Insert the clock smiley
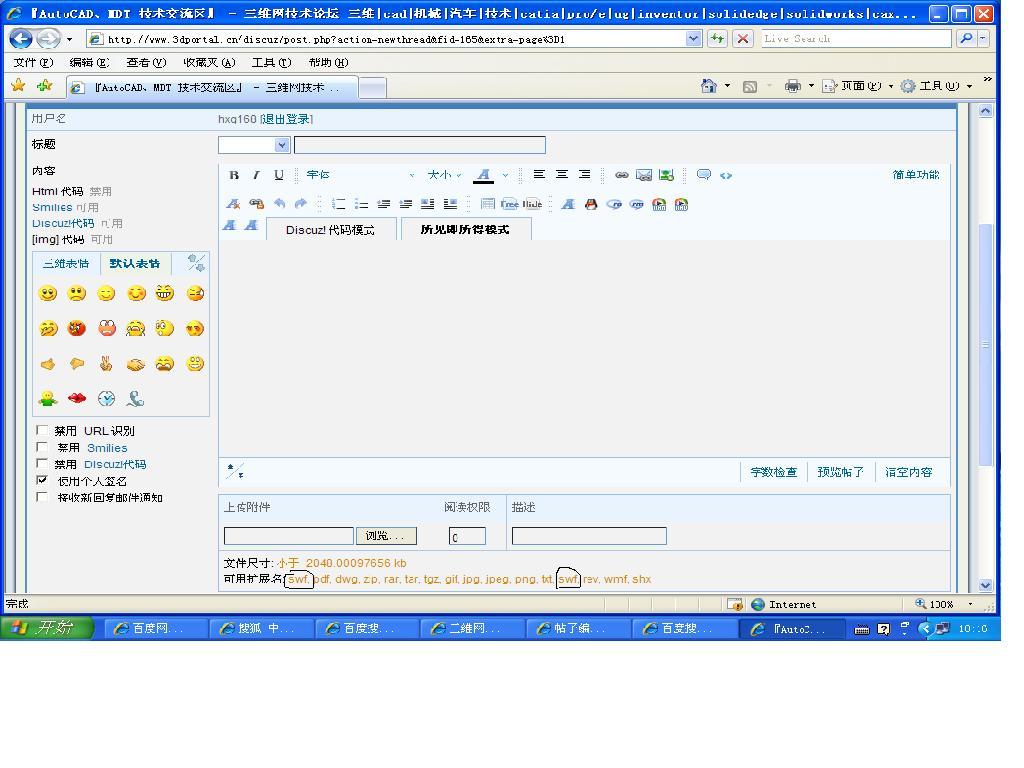 point(106,398)
